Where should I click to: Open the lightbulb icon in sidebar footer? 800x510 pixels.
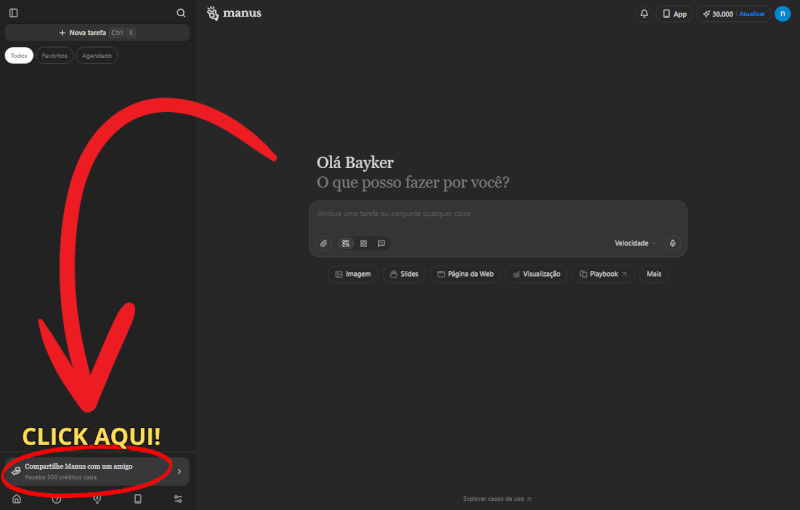point(97,499)
